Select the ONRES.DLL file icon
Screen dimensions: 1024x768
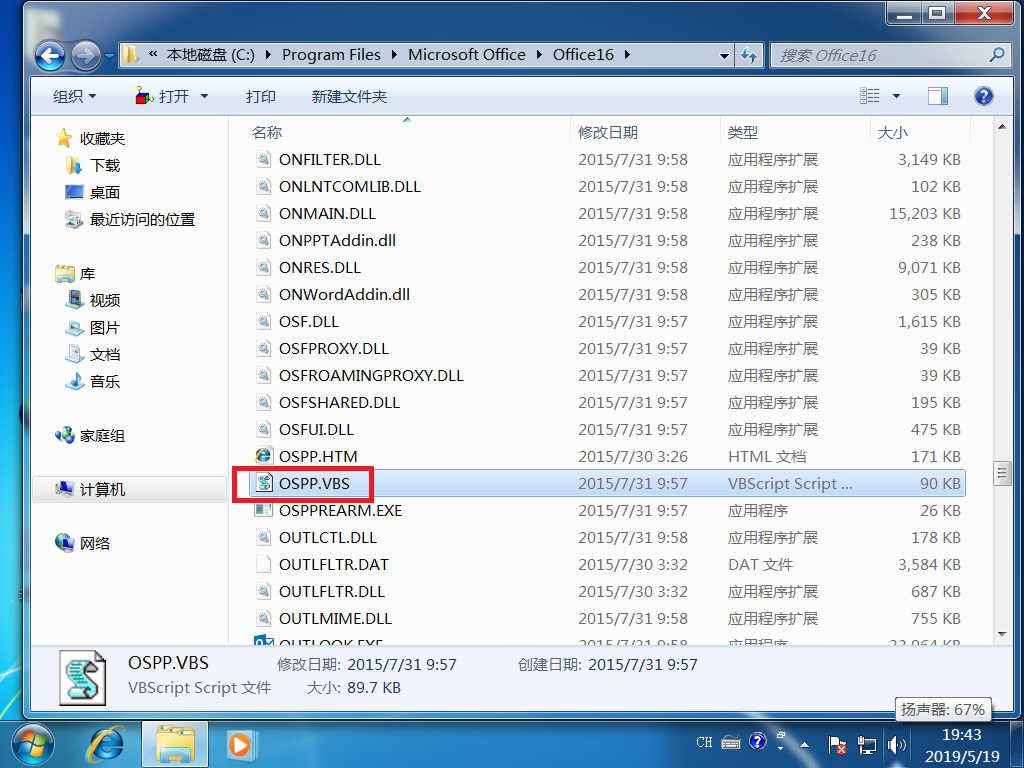pyautogui.click(x=263, y=267)
